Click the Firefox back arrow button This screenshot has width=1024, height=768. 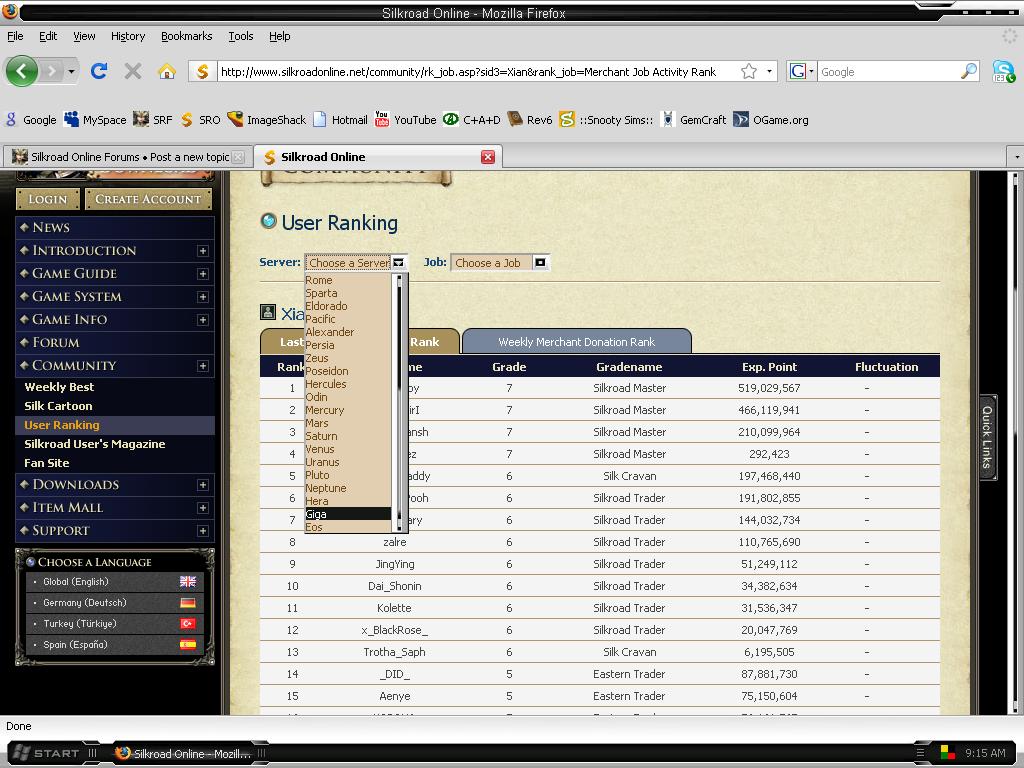coord(22,71)
